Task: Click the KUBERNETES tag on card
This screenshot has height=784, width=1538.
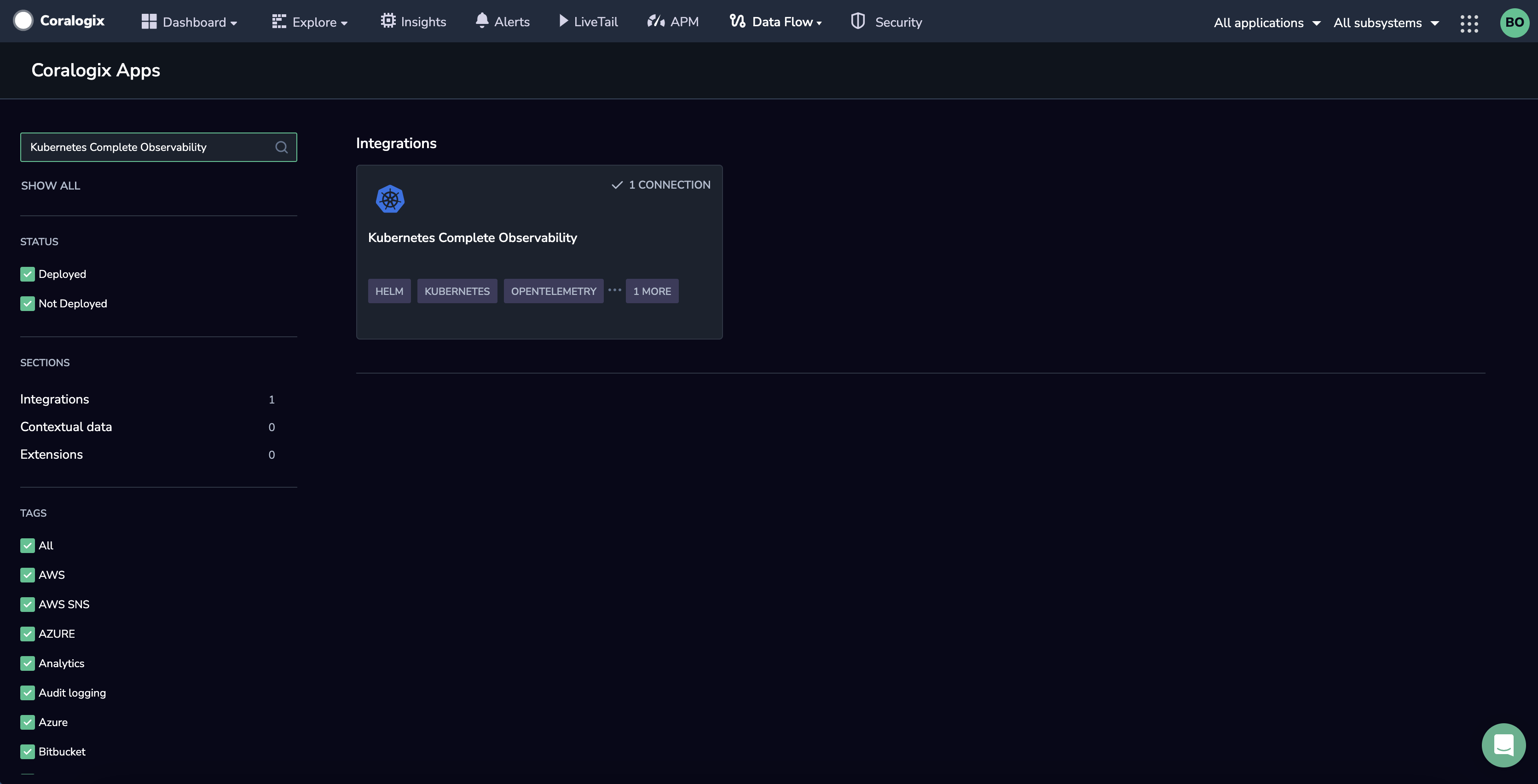Action: [x=457, y=291]
